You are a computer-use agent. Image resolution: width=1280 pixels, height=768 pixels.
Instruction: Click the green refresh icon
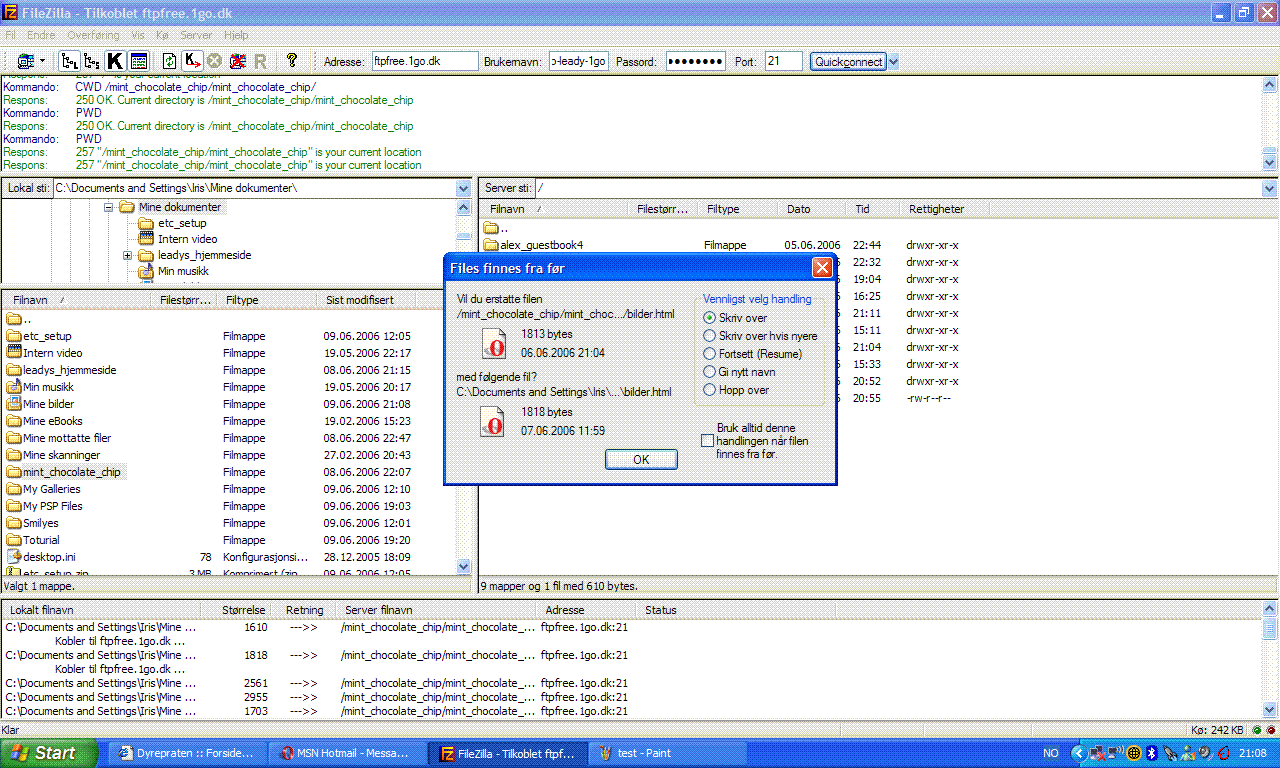click(x=169, y=61)
